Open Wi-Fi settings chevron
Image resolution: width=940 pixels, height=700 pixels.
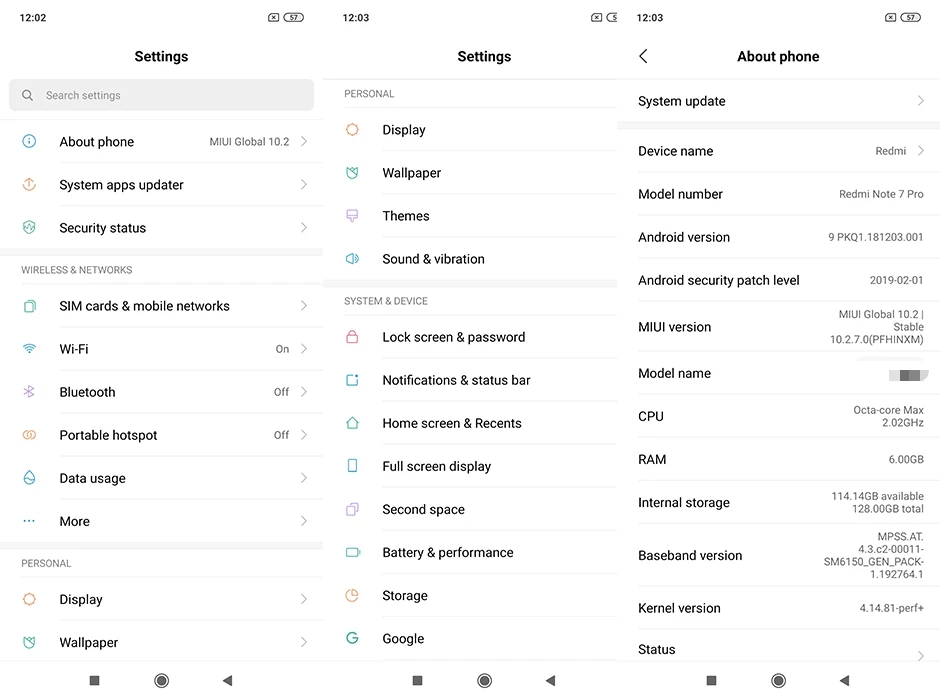[304, 349]
